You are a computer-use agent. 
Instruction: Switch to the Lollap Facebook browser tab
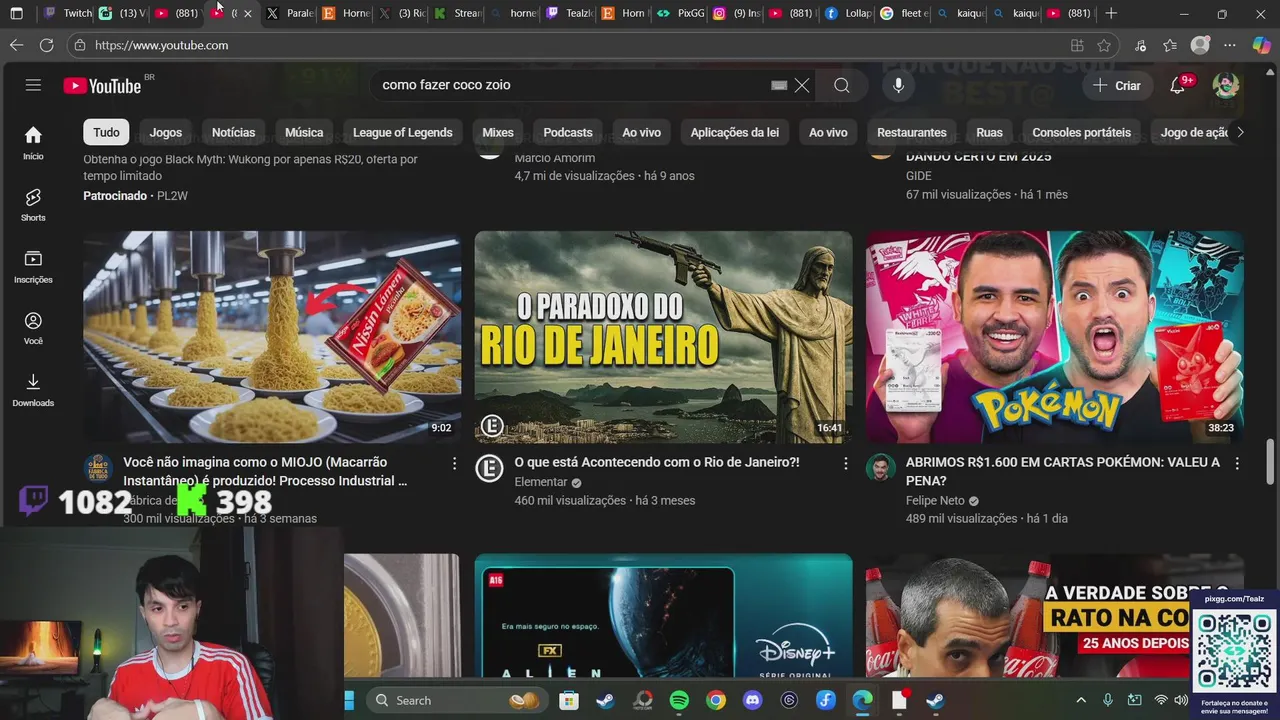tap(848, 13)
